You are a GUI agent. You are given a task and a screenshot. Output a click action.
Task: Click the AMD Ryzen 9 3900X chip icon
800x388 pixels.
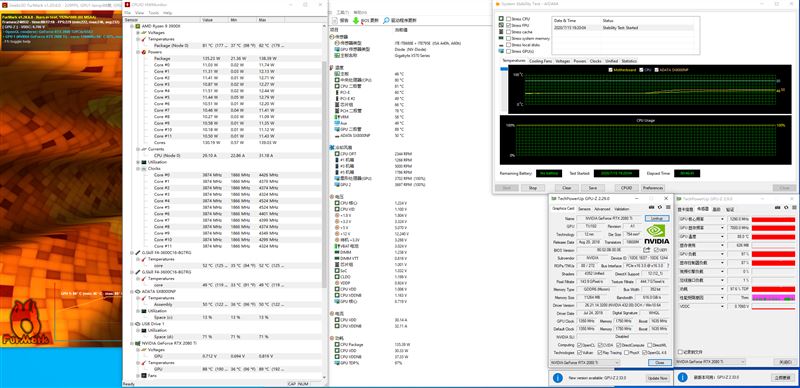(138, 26)
